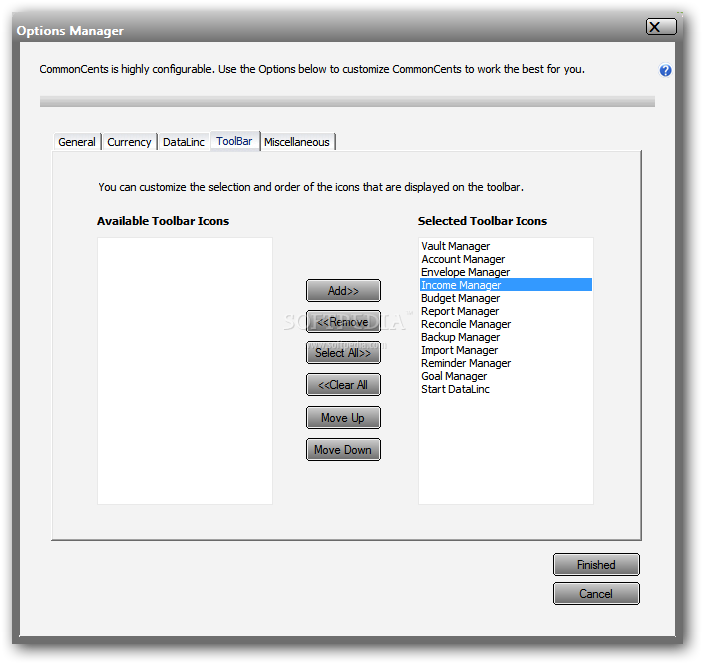This screenshot has width=703, height=664.
Task: Click the <<Clear All button
Action: tap(343, 385)
